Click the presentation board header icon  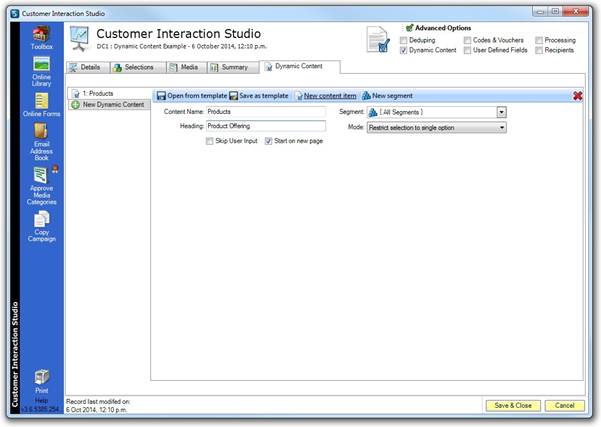point(79,38)
